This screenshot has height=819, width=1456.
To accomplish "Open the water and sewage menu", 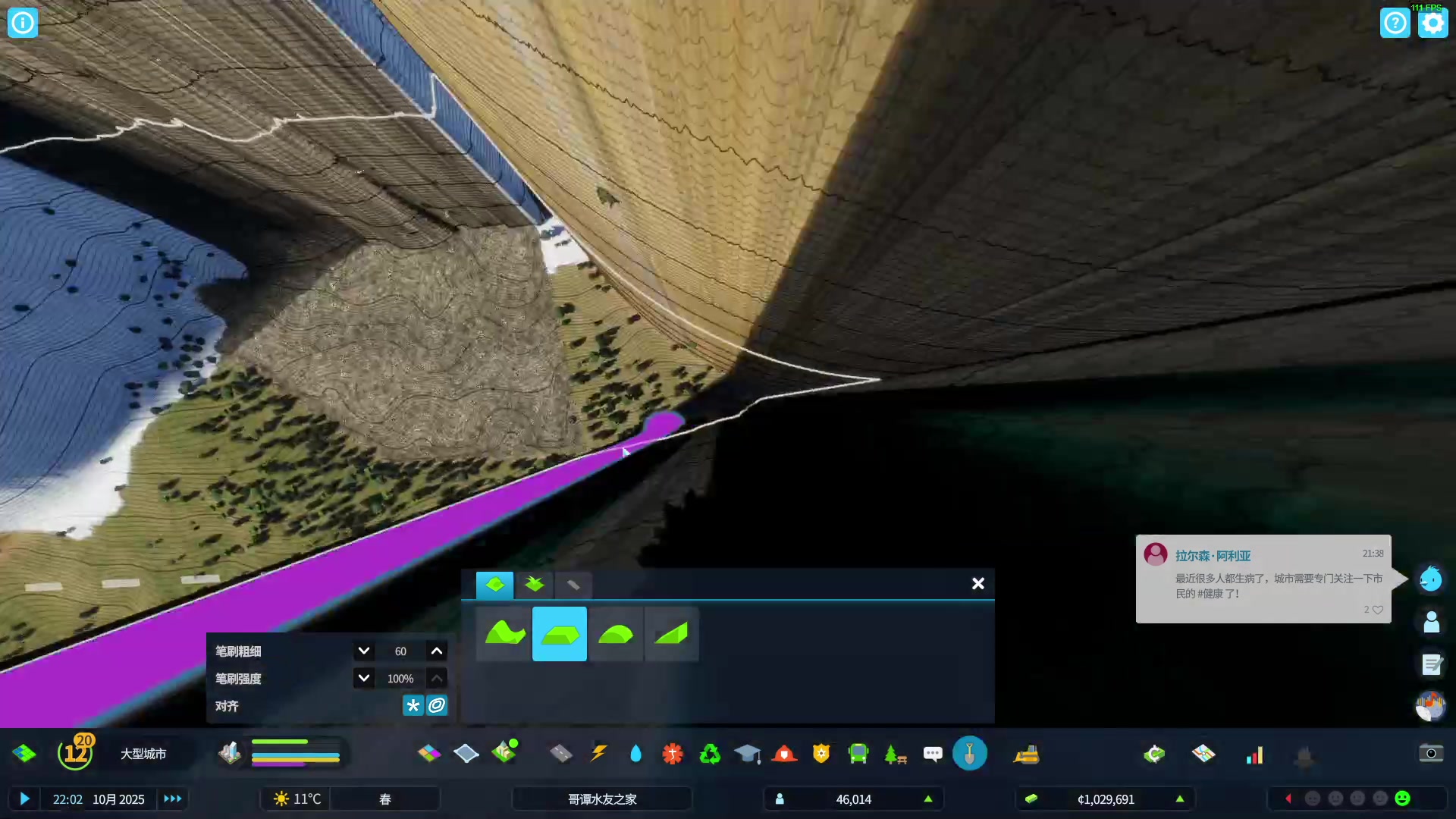I will pos(635,753).
